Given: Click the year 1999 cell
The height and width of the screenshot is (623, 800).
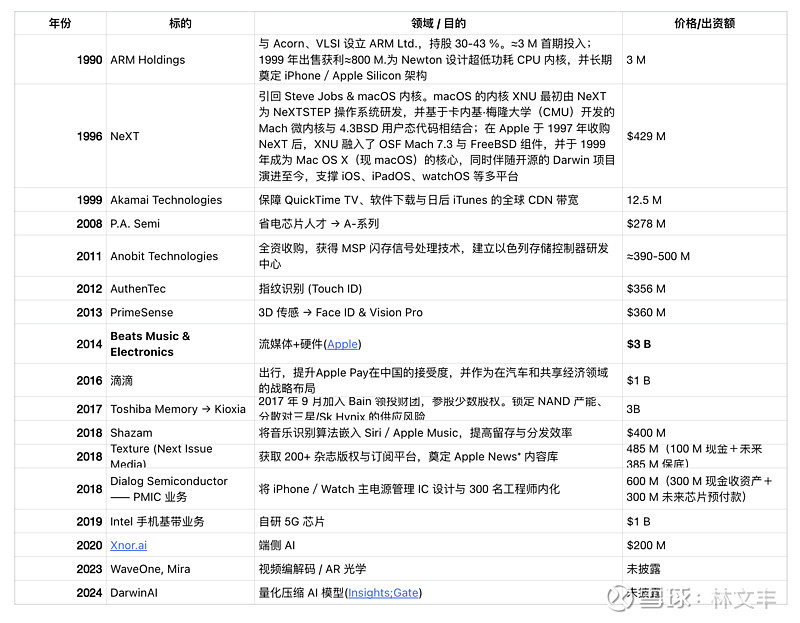Looking at the screenshot, I should point(60,200).
